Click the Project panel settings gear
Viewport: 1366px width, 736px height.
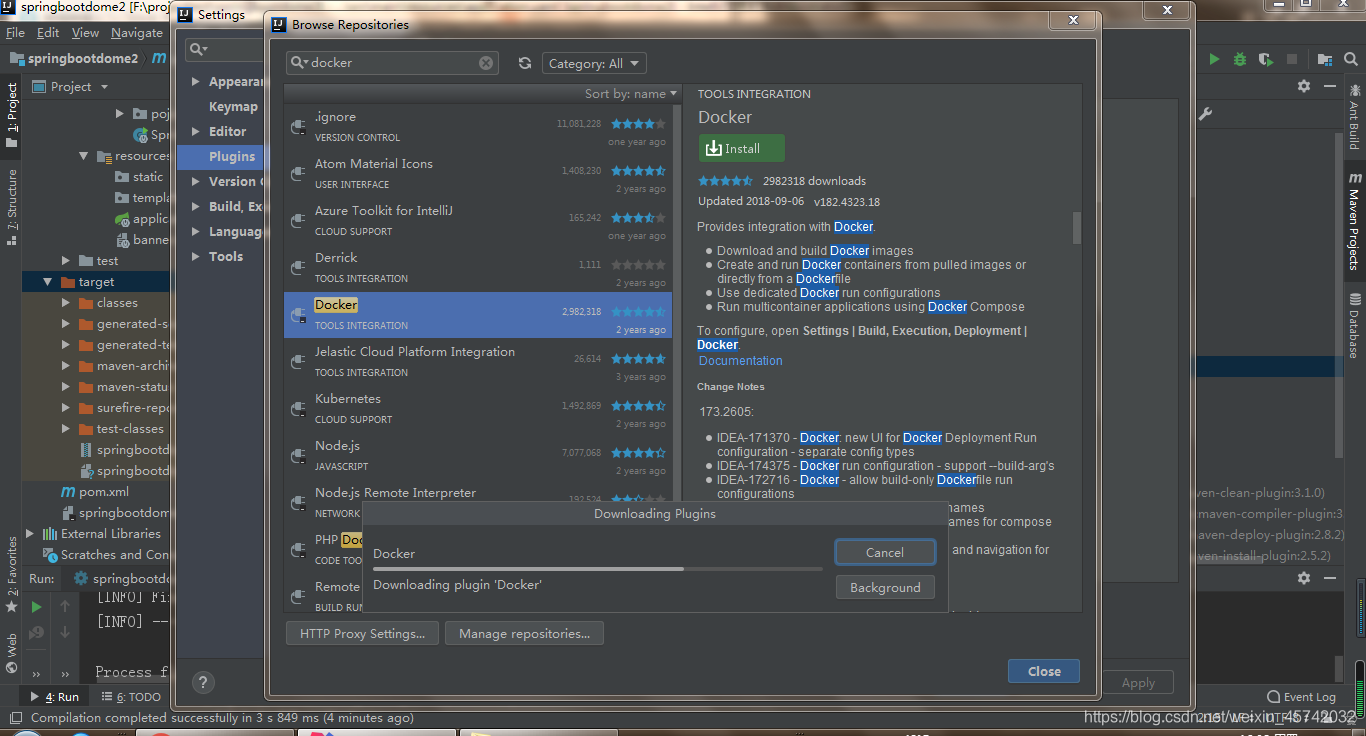pos(1304,86)
